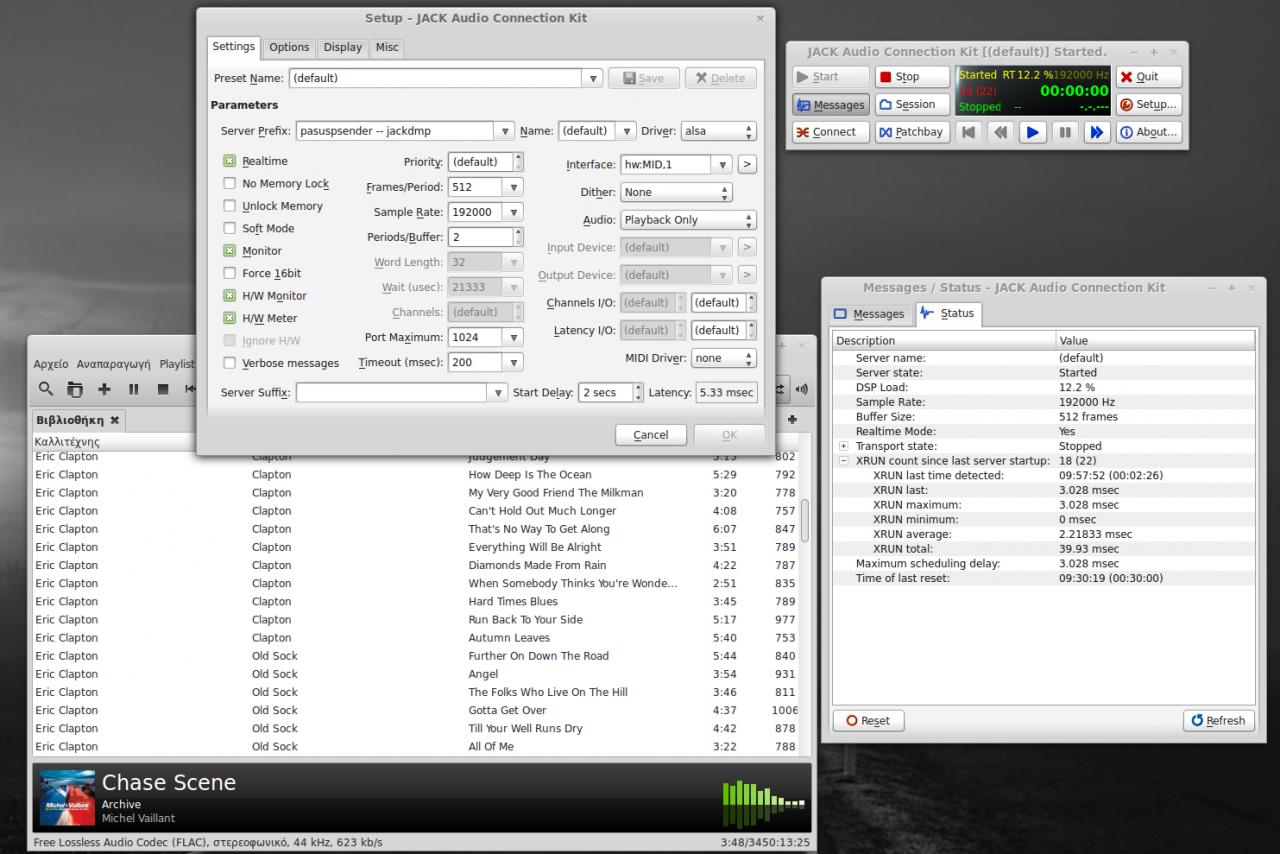Image resolution: width=1280 pixels, height=854 pixels.
Task: Click the About info button
Action: coord(1148,132)
